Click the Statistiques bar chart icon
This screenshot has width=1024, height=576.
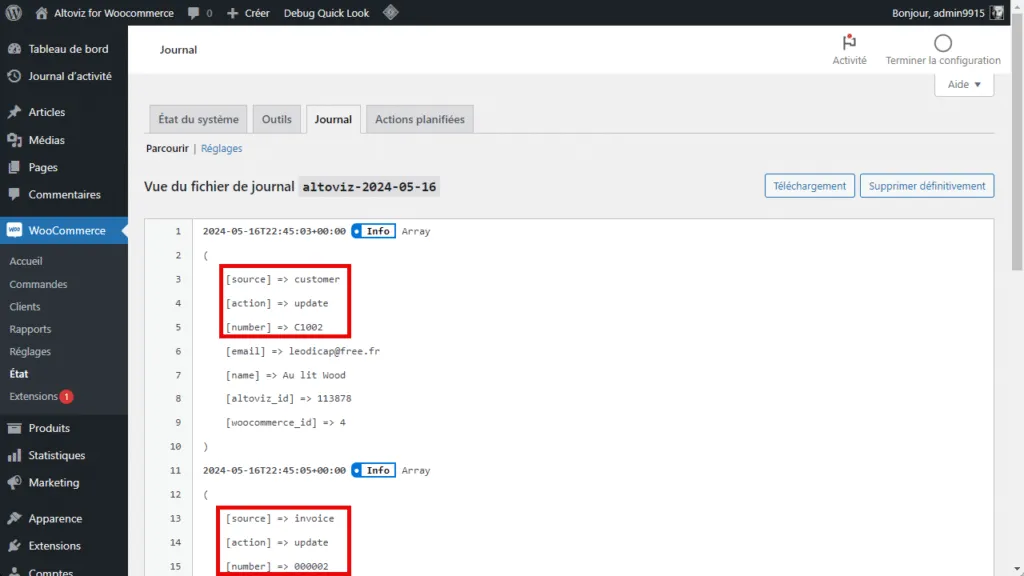pyautogui.click(x=14, y=455)
